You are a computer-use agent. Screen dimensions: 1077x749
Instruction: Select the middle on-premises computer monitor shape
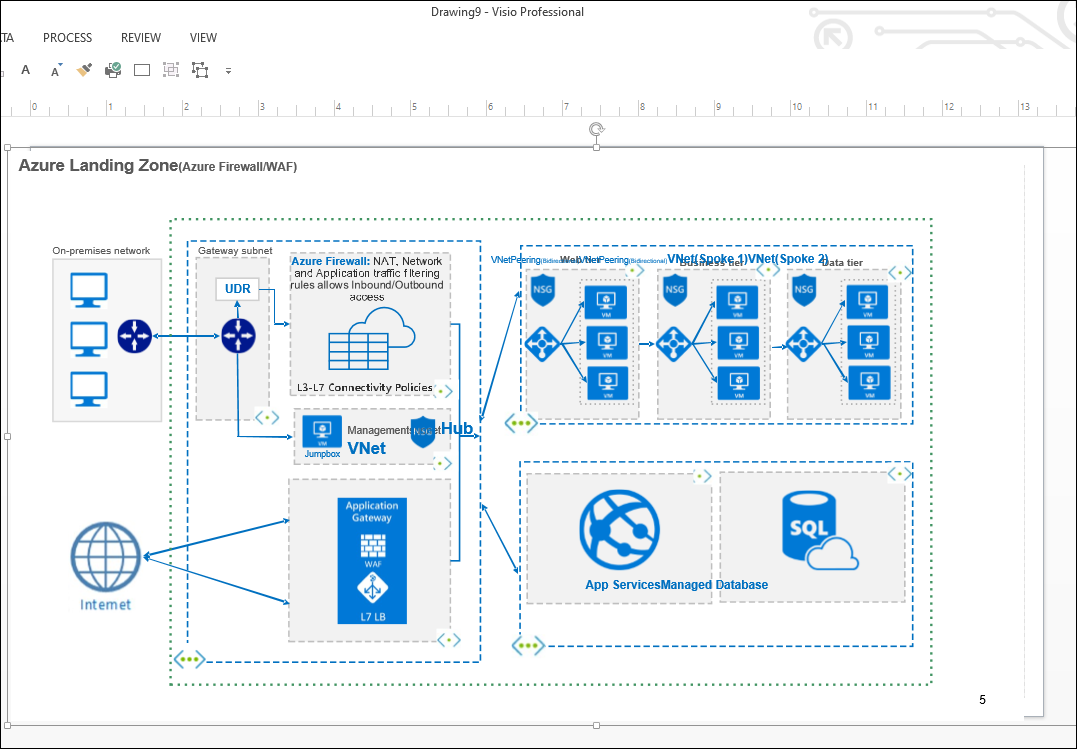[89, 339]
